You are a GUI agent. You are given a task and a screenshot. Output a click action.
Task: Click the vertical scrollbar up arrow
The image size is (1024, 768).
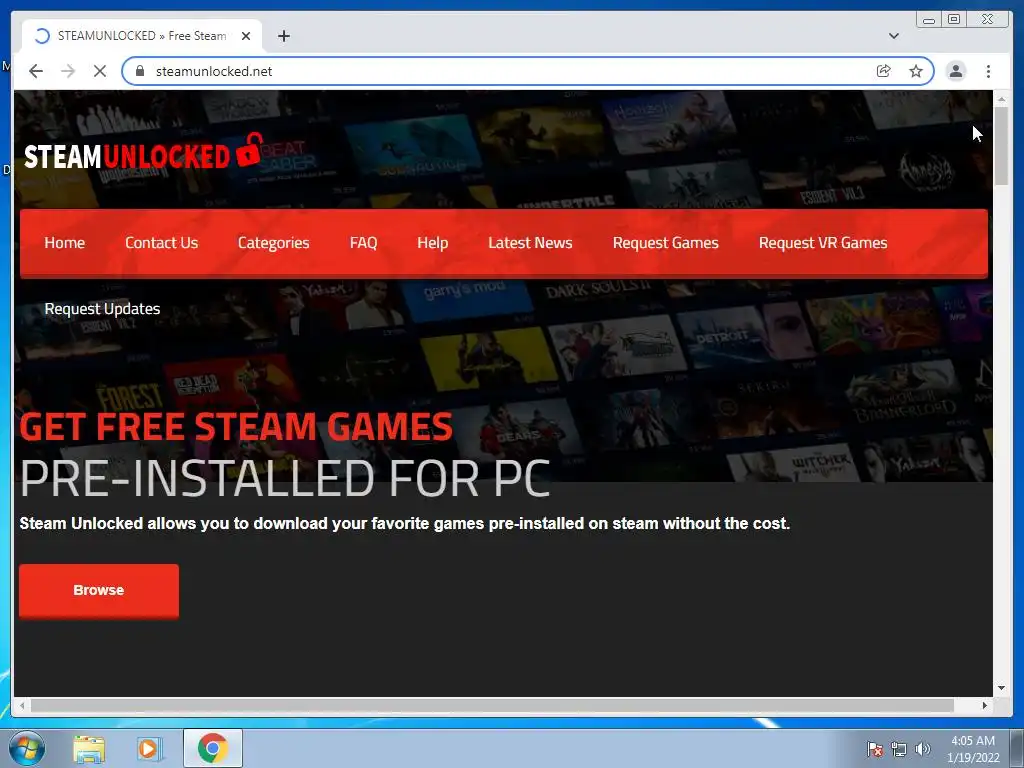[1001, 99]
